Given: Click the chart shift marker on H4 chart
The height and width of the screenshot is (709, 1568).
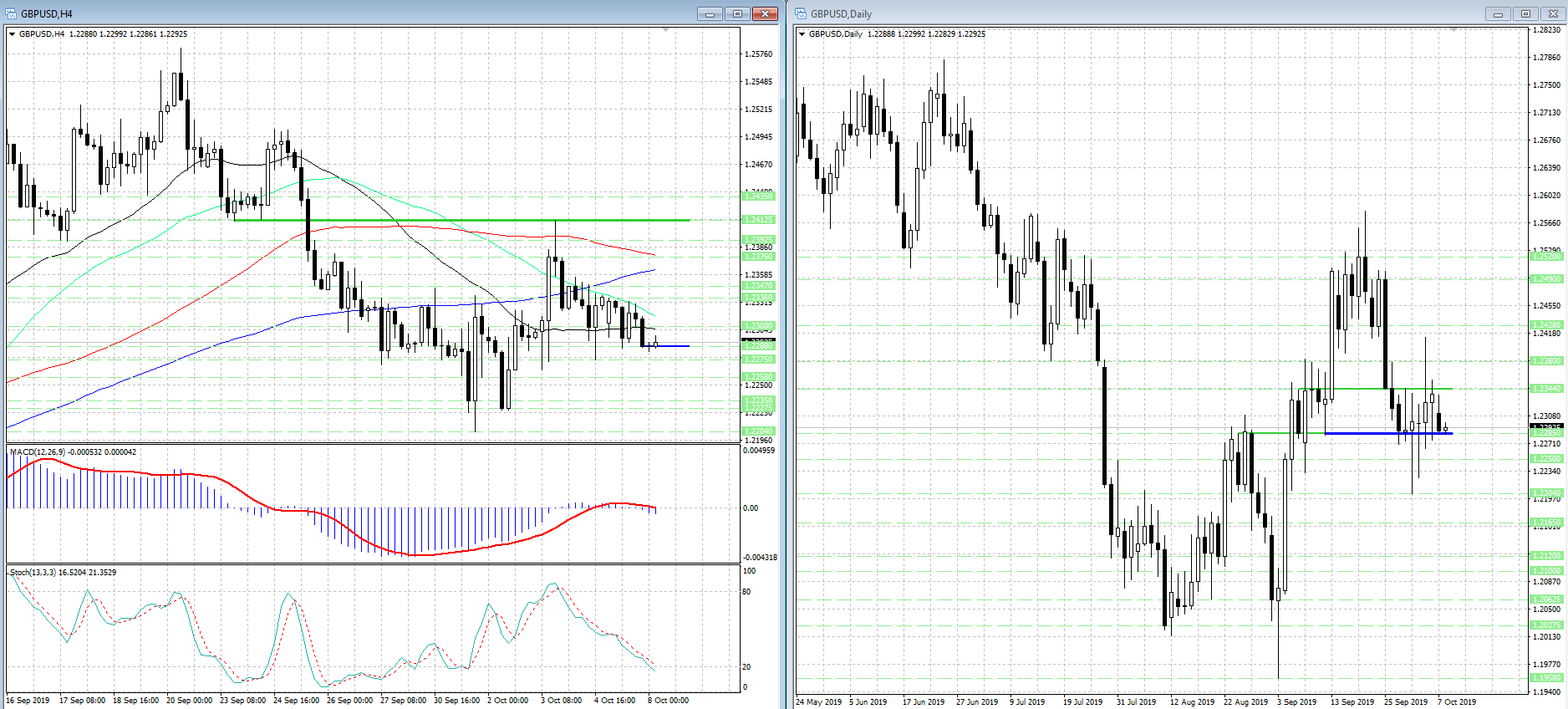Looking at the screenshot, I should tap(665, 29).
